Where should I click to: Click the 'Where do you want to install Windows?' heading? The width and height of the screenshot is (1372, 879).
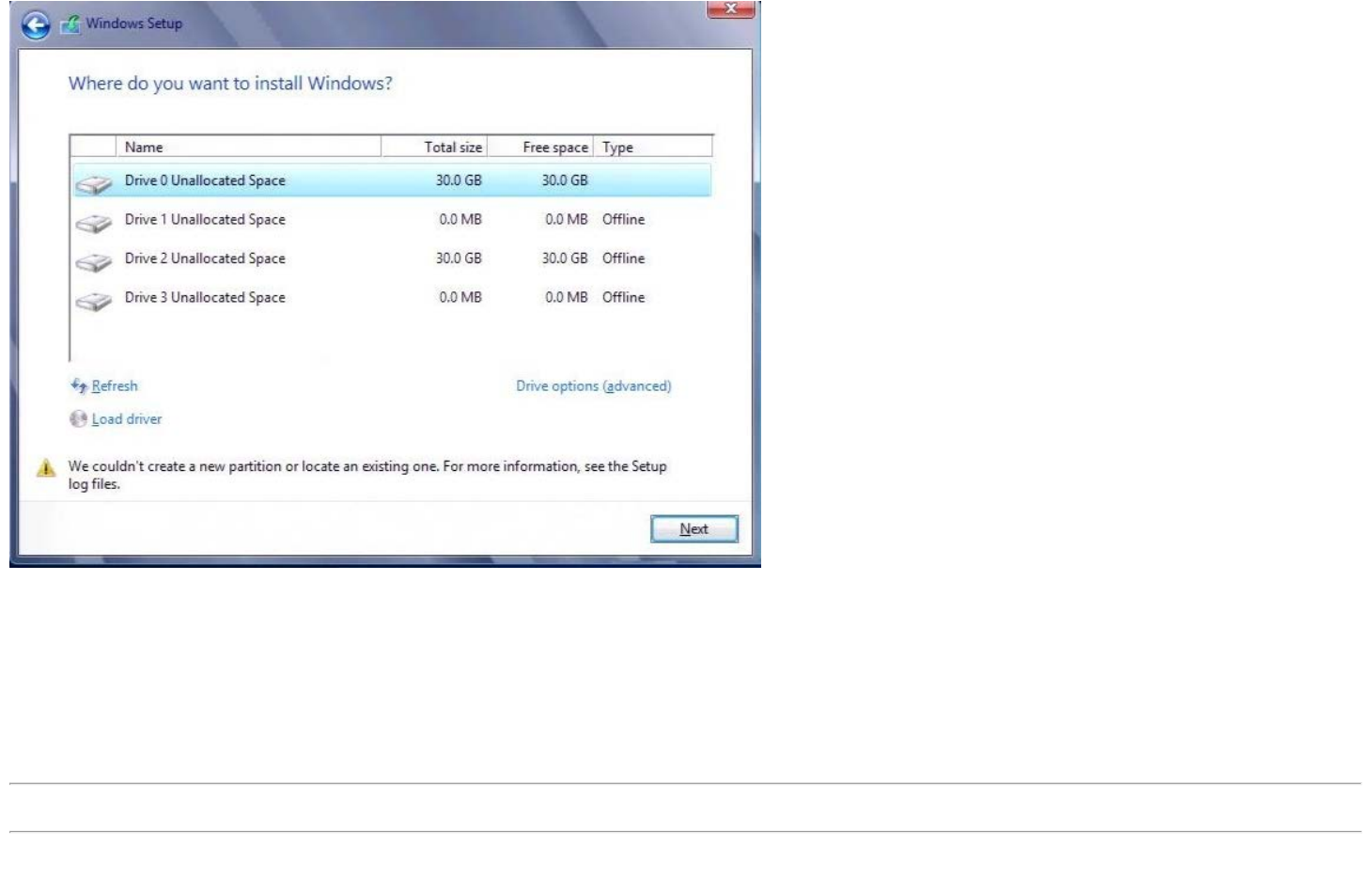tap(230, 84)
